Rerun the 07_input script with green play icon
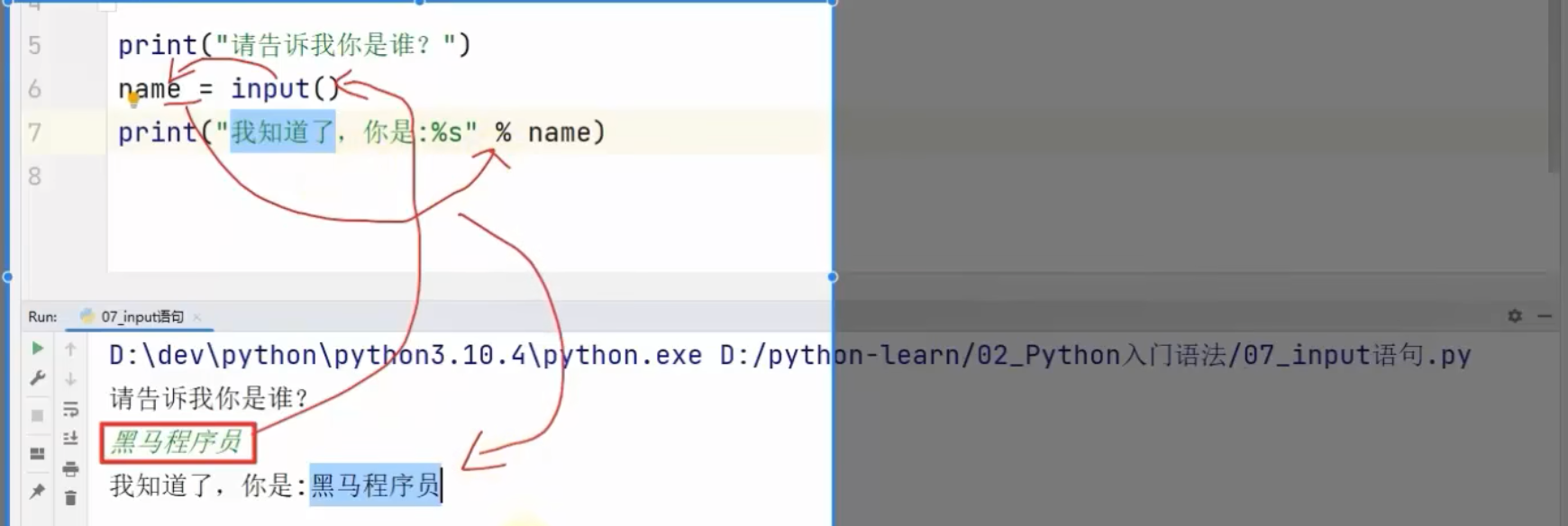1568x526 pixels. pyautogui.click(x=37, y=349)
